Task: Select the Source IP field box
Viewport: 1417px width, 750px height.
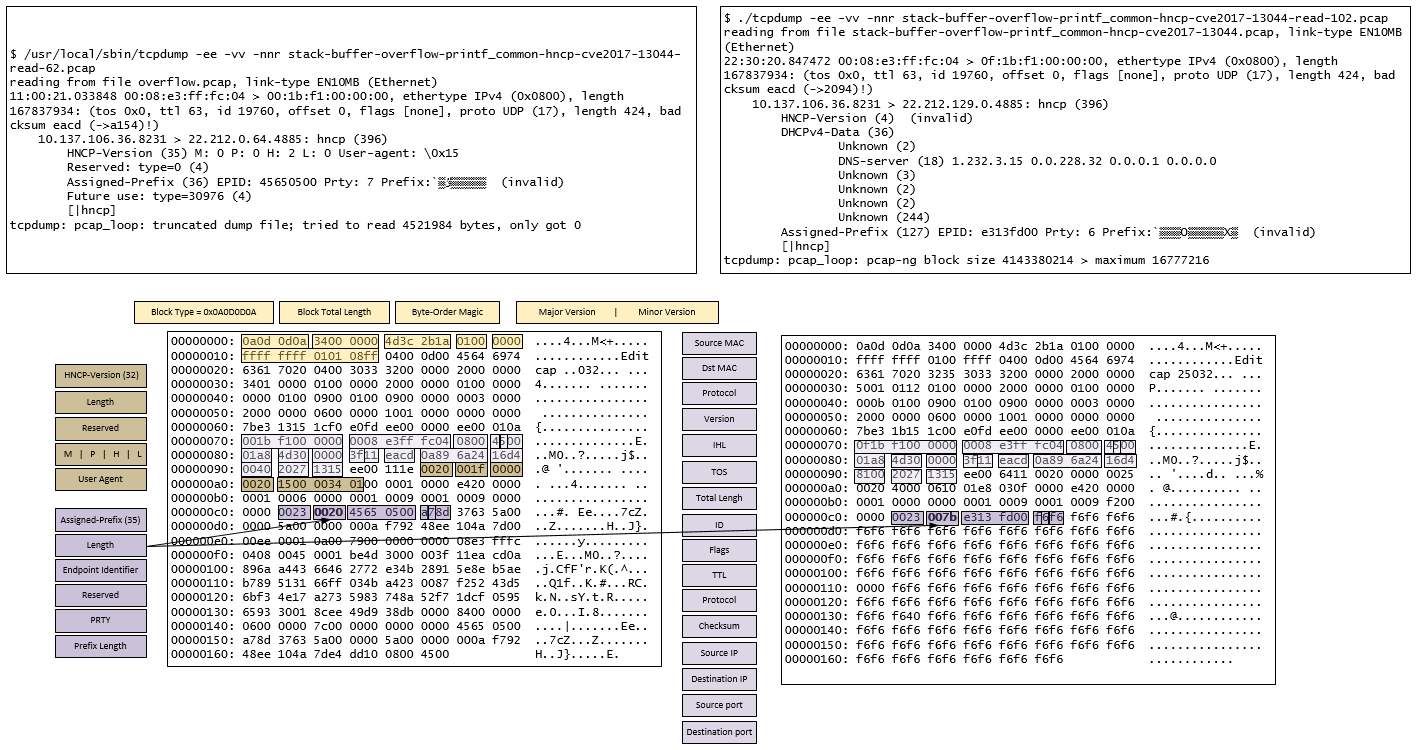Action: pos(719,653)
